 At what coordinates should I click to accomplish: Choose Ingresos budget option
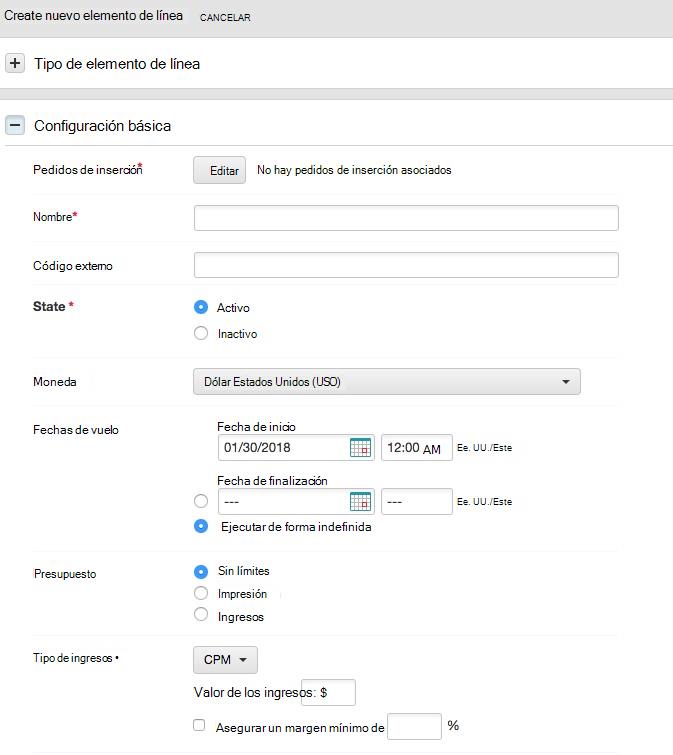[201, 614]
